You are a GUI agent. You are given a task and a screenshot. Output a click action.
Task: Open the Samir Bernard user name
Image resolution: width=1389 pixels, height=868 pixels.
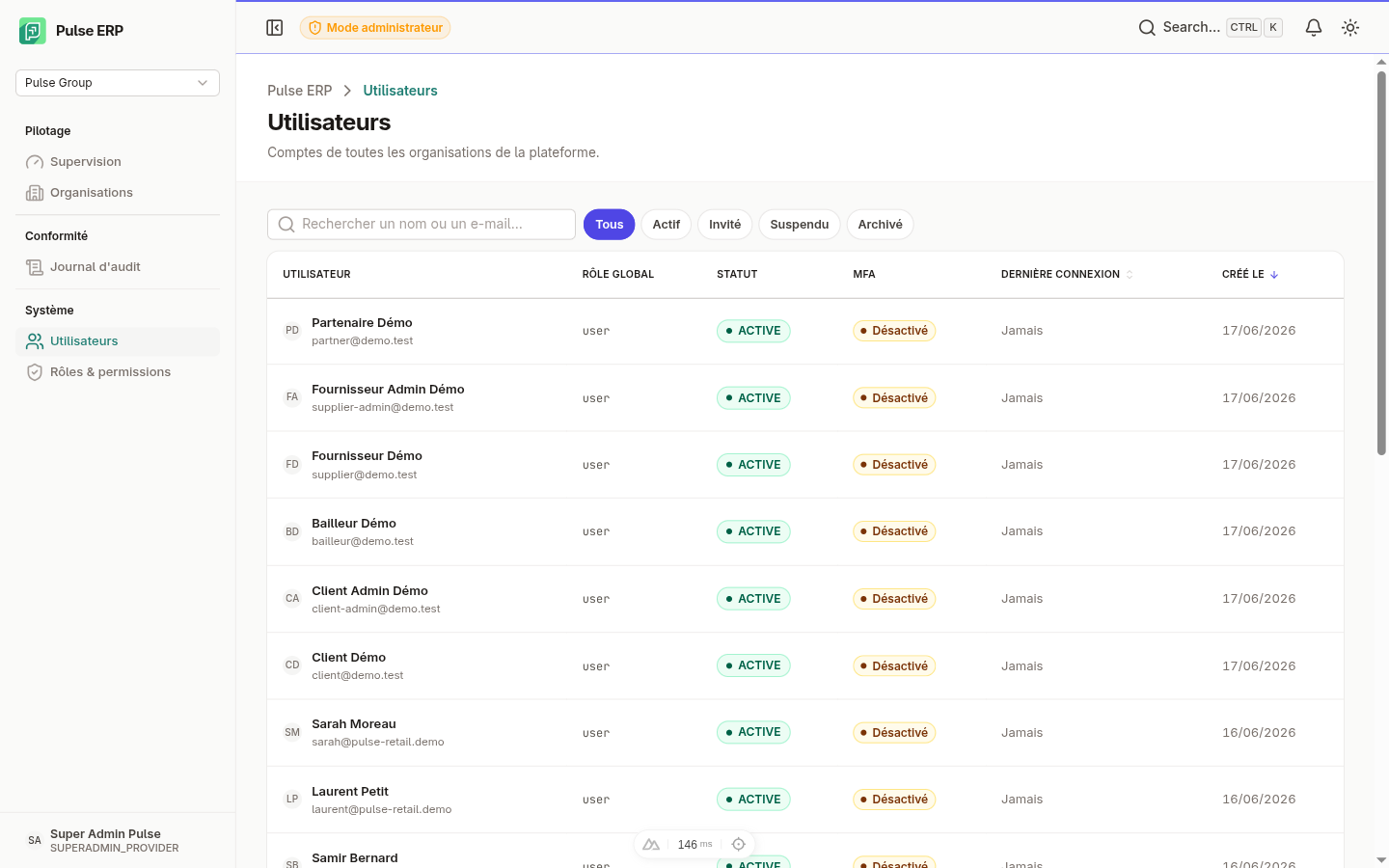coord(355,858)
